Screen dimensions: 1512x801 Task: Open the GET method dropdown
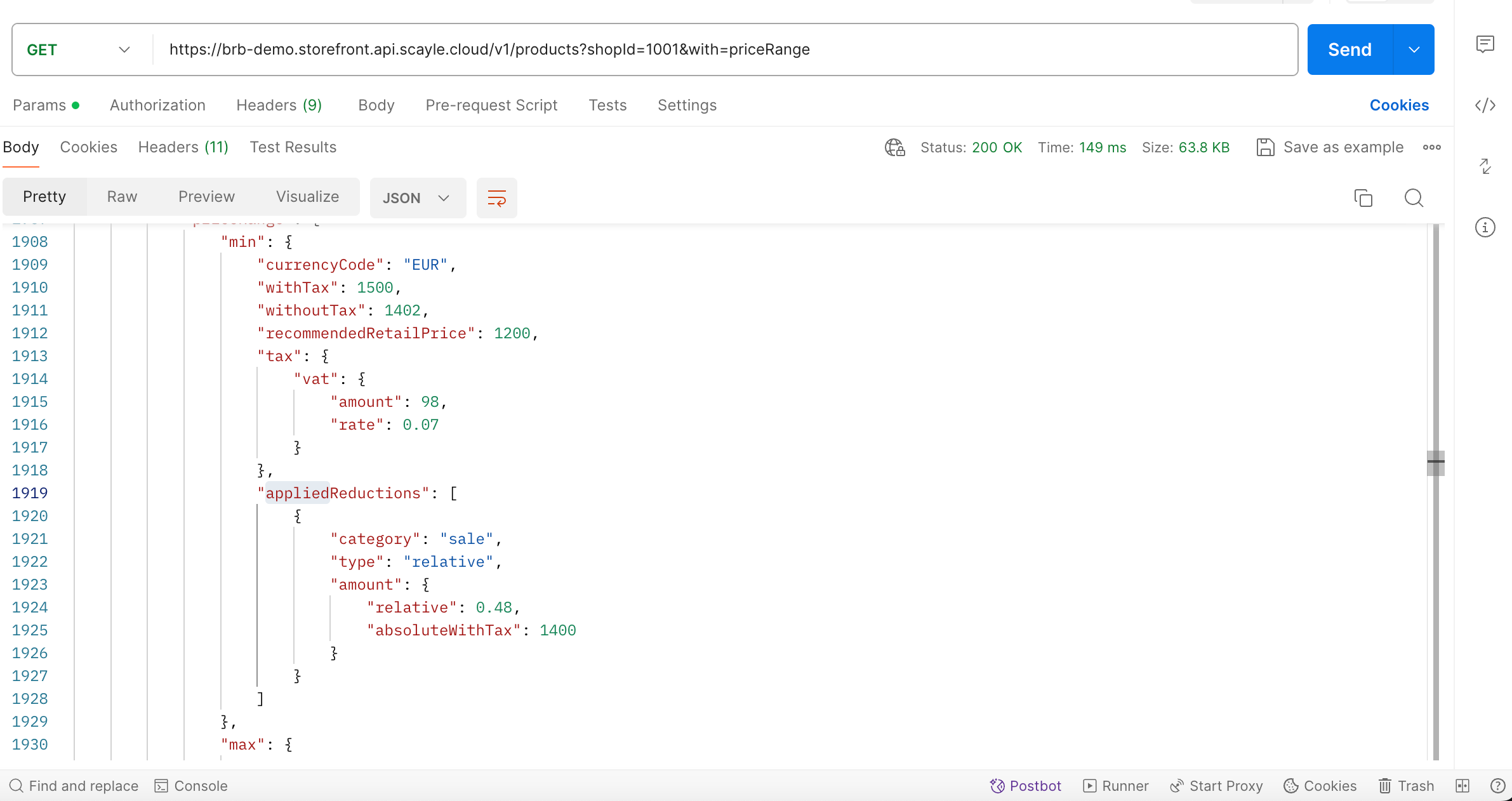coord(79,50)
